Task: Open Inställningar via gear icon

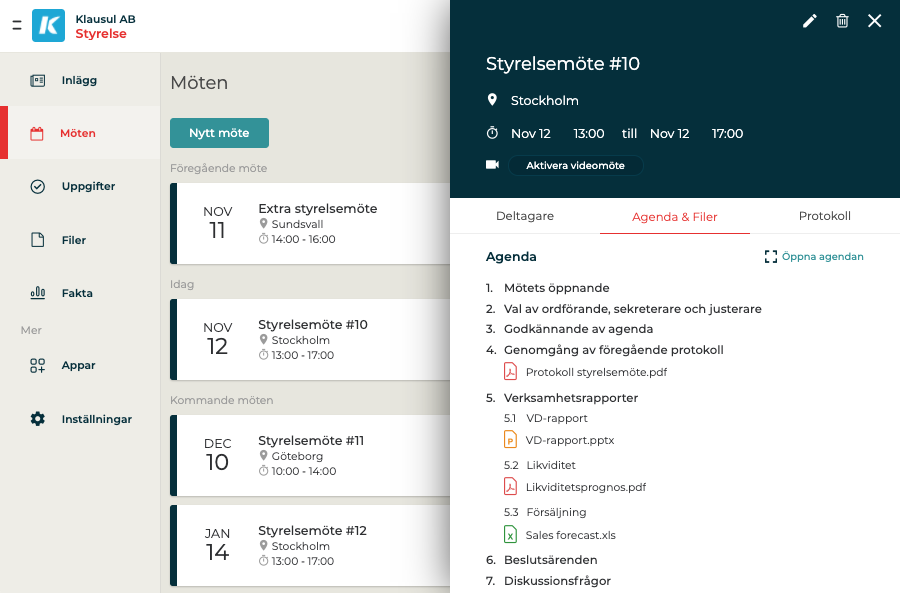Action: 38,419
